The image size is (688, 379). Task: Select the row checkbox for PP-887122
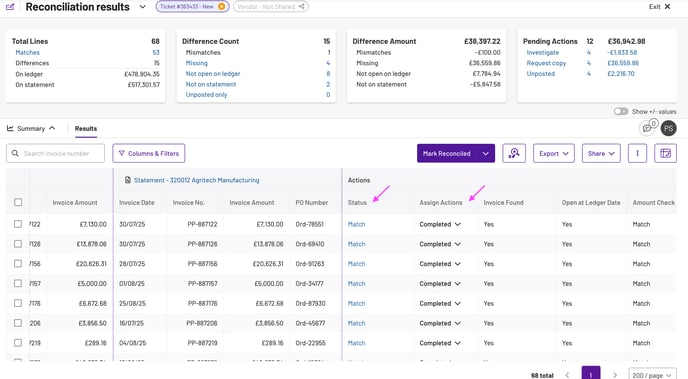(18, 224)
